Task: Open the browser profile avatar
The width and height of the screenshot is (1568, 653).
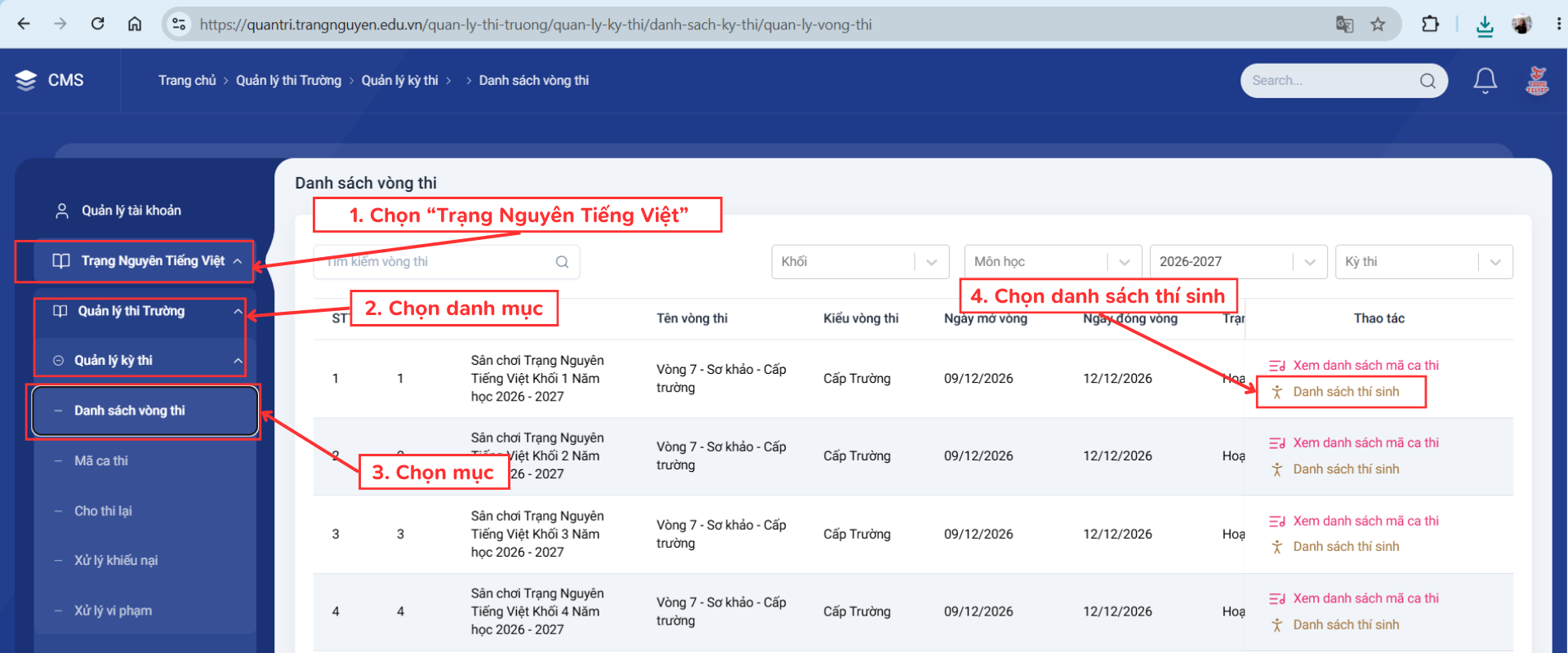Action: pos(1521,24)
